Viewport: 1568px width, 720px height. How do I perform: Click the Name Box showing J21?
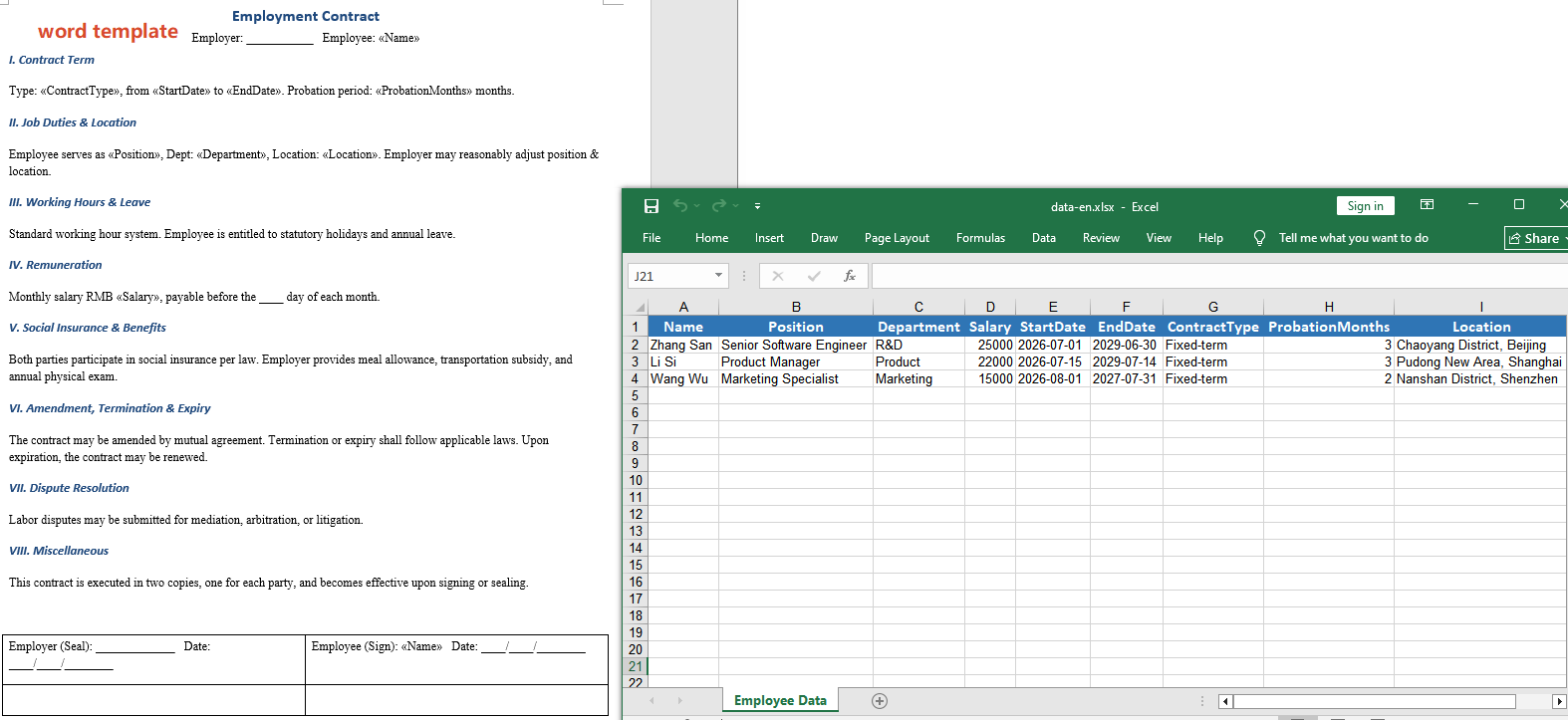click(x=669, y=276)
